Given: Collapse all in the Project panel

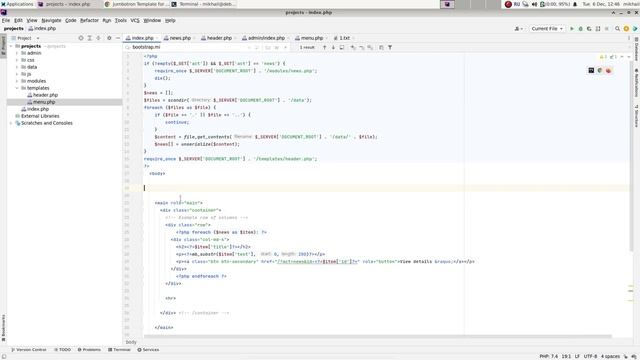Looking at the screenshot, I should 98,38.
